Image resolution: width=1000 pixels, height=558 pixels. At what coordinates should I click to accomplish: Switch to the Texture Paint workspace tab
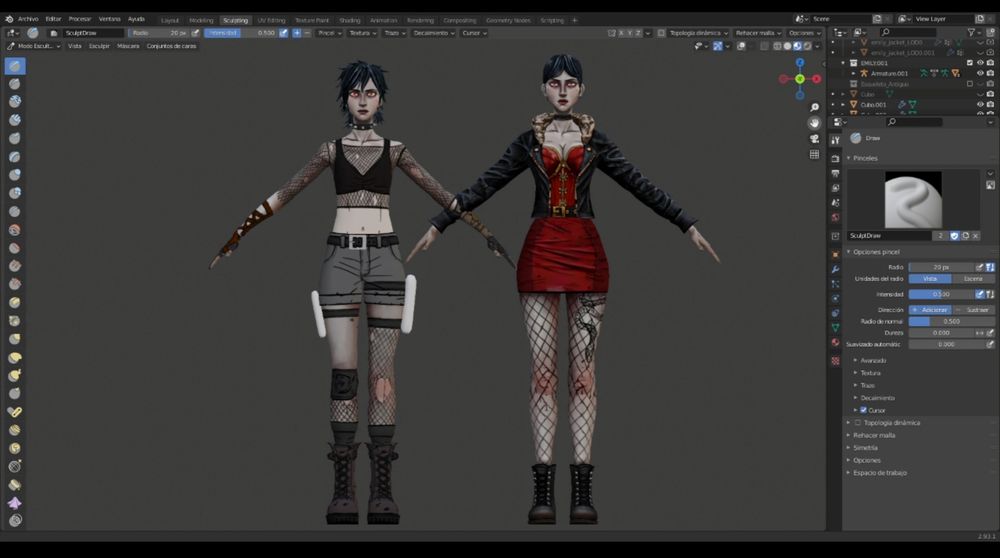coord(312,20)
